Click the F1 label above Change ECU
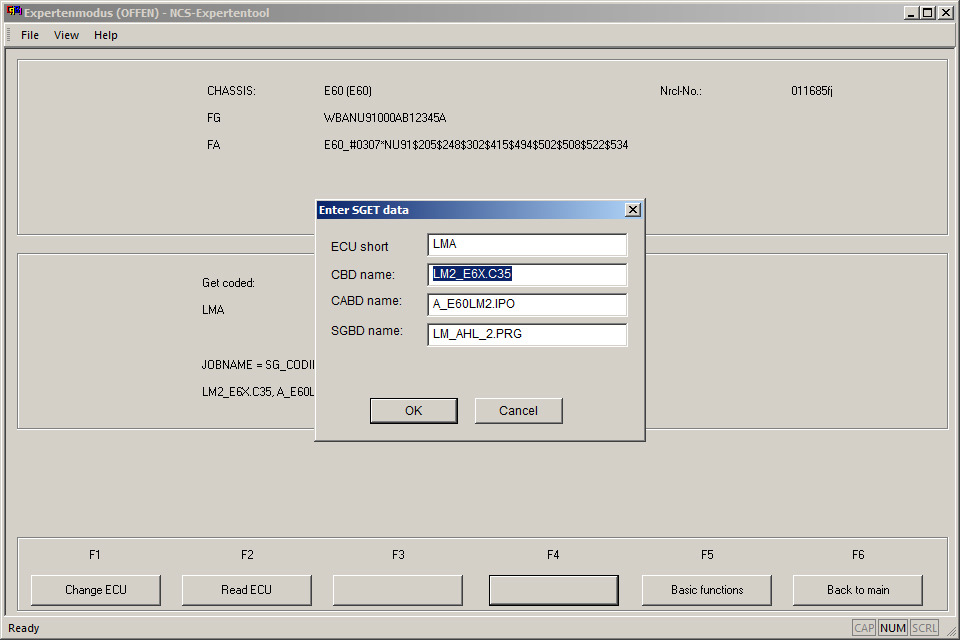Viewport: 960px width, 640px height. pyautogui.click(x=94, y=555)
